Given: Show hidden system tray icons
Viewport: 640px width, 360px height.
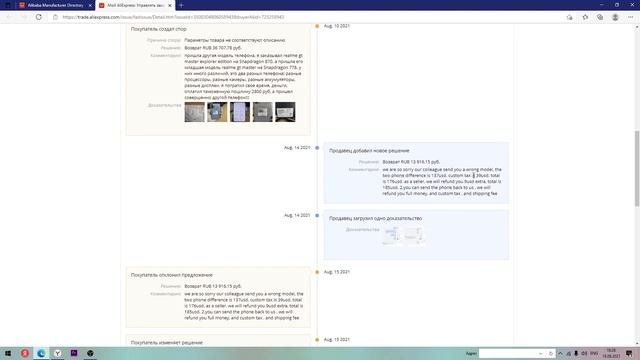Looking at the screenshot, I should tap(560, 353).
